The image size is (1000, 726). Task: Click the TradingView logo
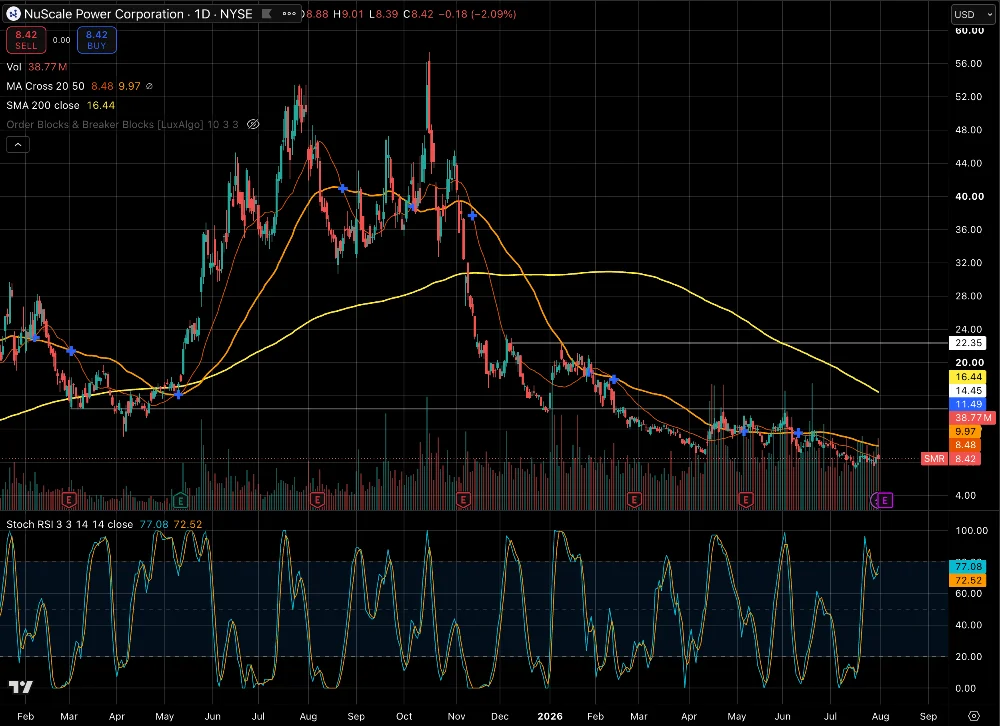tap(20, 687)
